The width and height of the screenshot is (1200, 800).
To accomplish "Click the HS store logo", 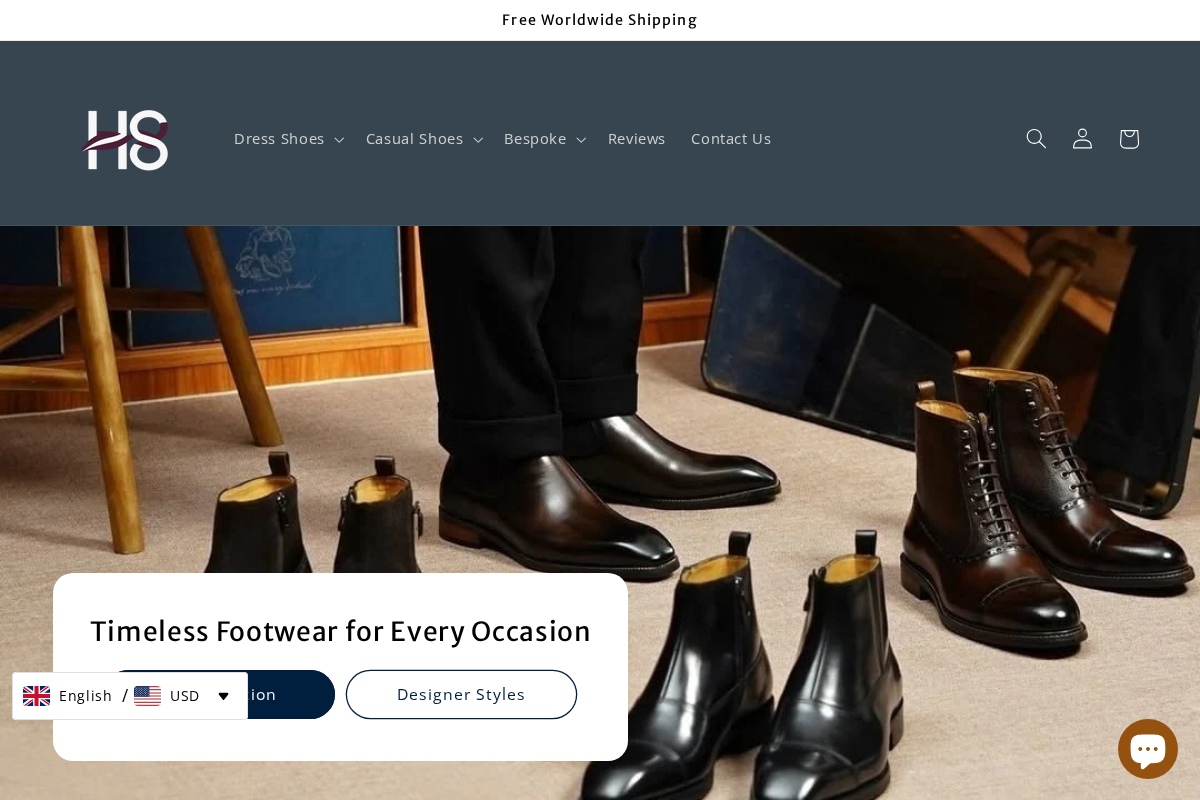I will 124,139.
